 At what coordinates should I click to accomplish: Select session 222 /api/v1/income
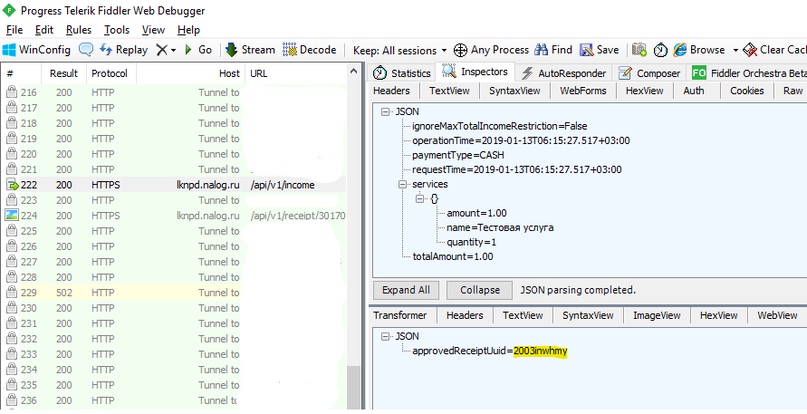click(173, 185)
